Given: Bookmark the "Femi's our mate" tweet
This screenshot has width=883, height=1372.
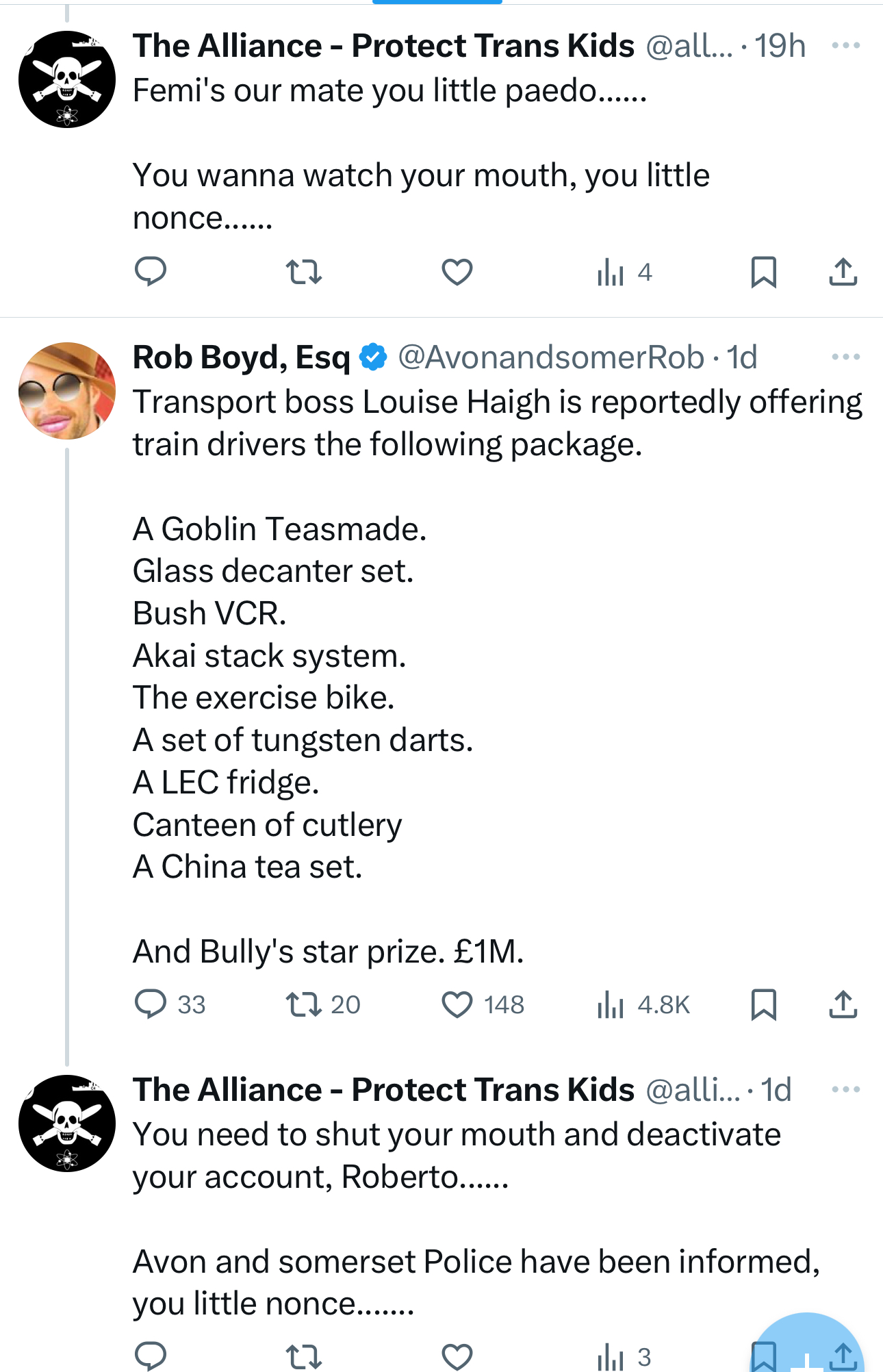Looking at the screenshot, I should pyautogui.click(x=763, y=272).
